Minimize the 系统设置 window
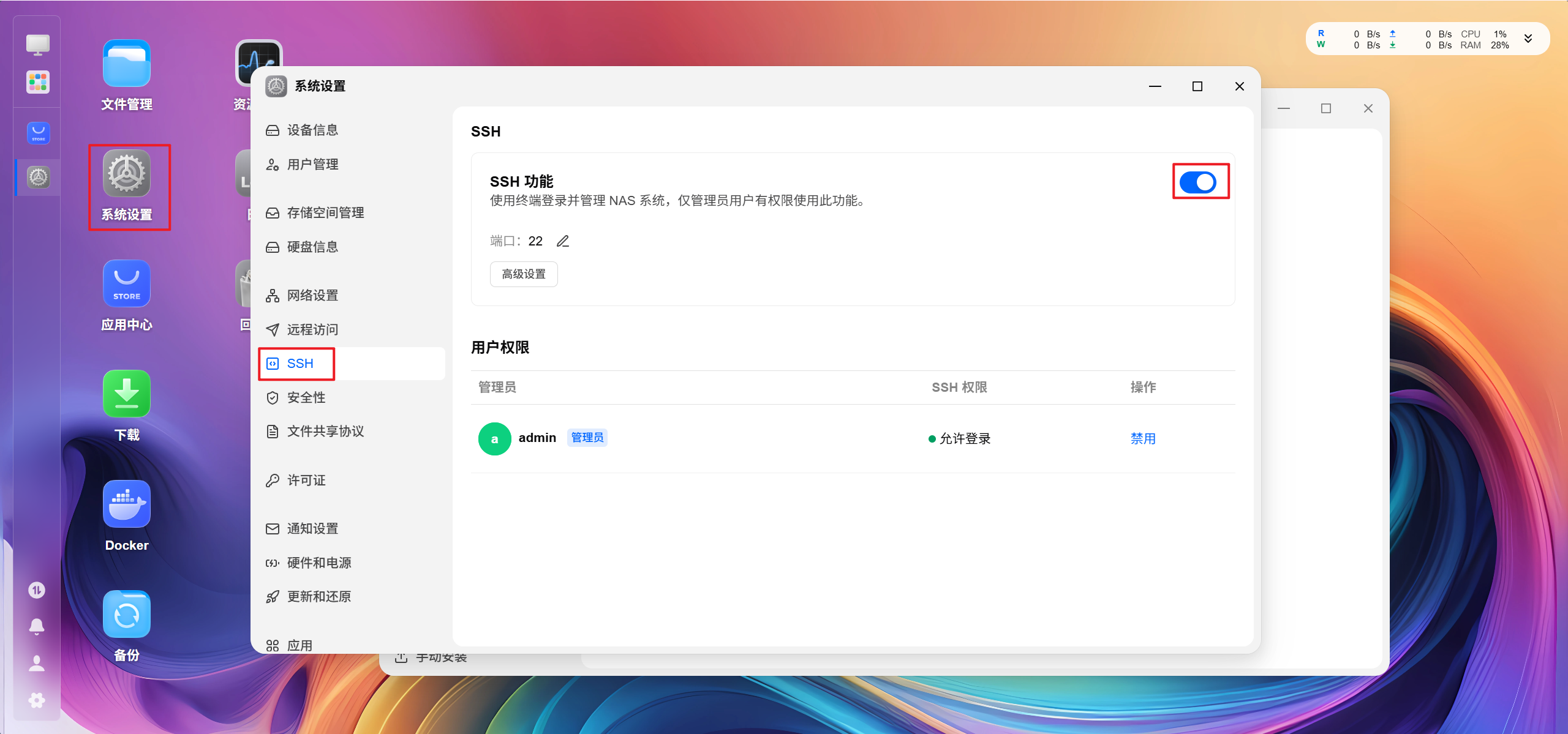The height and width of the screenshot is (734, 1568). tap(1155, 86)
